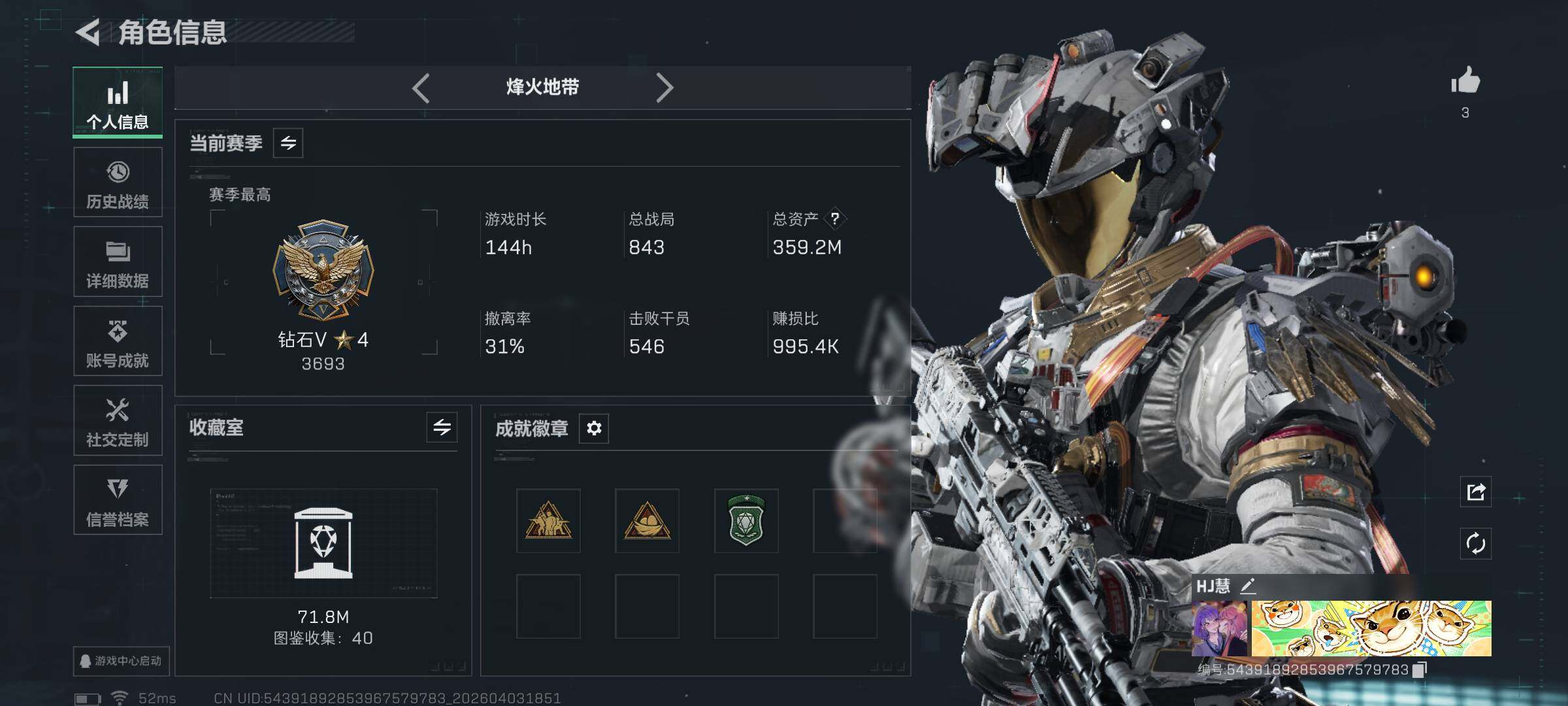Toggle the 收藏室 swap display icon

[442, 428]
